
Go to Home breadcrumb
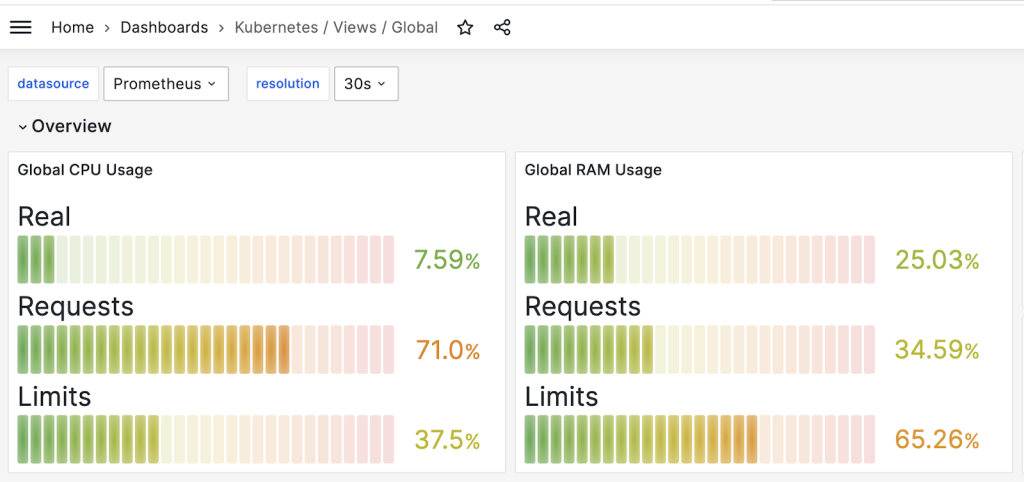pyautogui.click(x=72, y=28)
